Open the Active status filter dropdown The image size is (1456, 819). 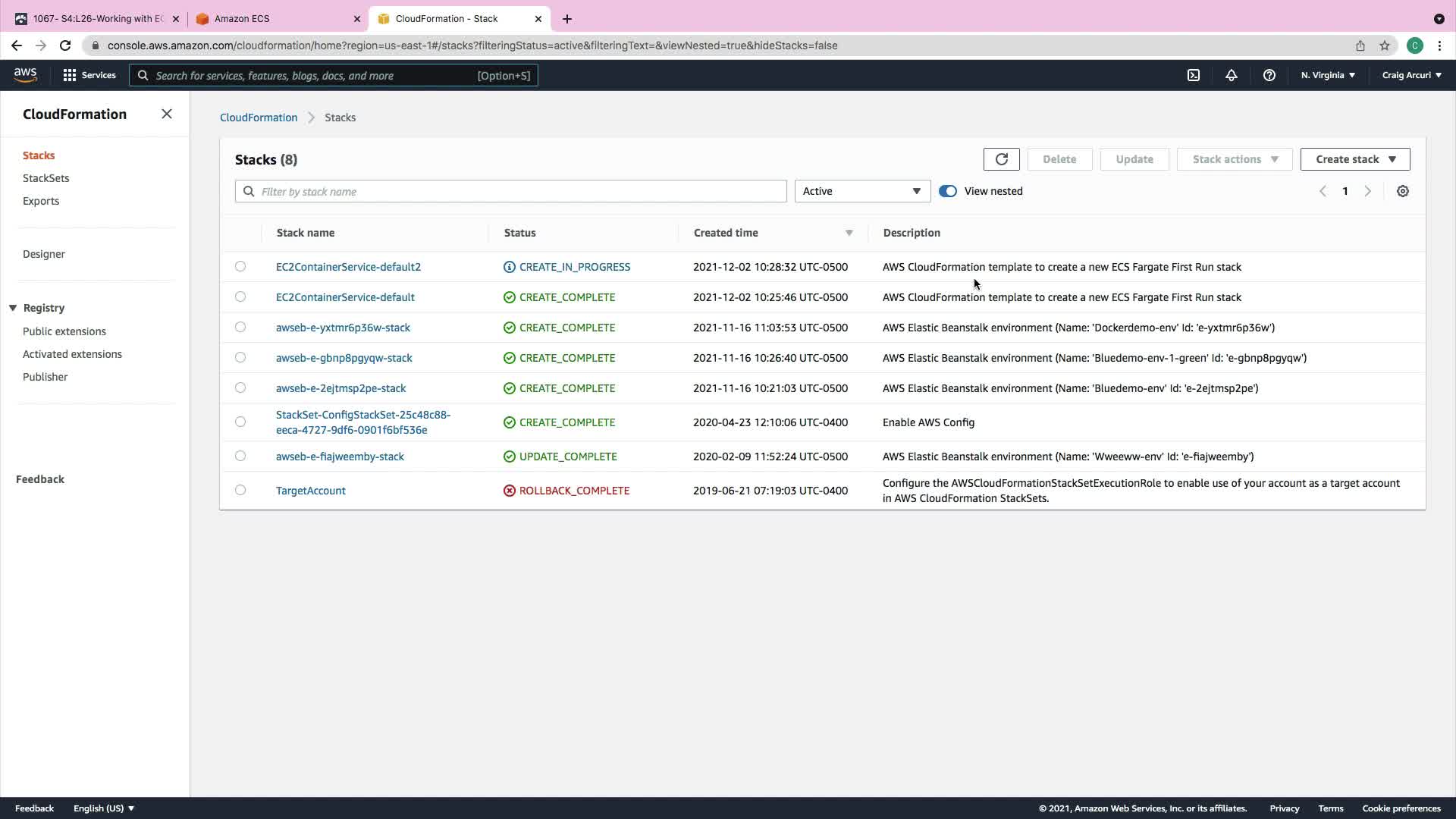(861, 191)
